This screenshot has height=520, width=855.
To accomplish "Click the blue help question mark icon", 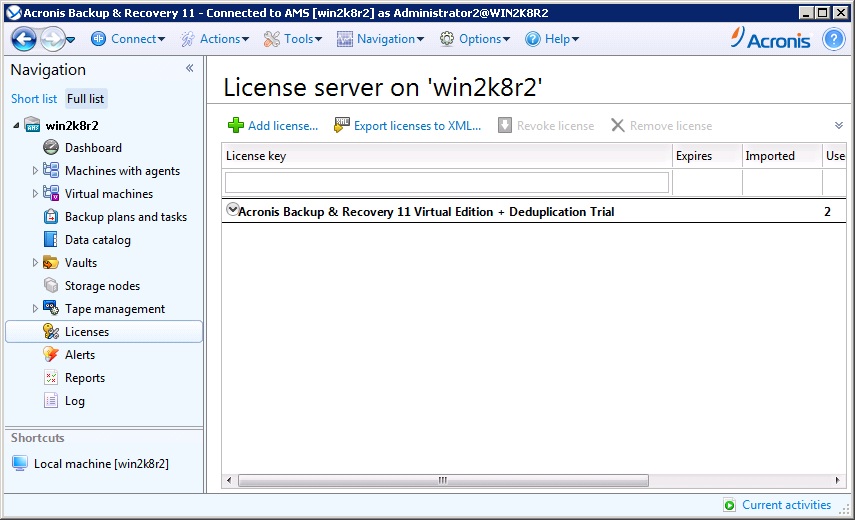I will pyautogui.click(x=833, y=39).
